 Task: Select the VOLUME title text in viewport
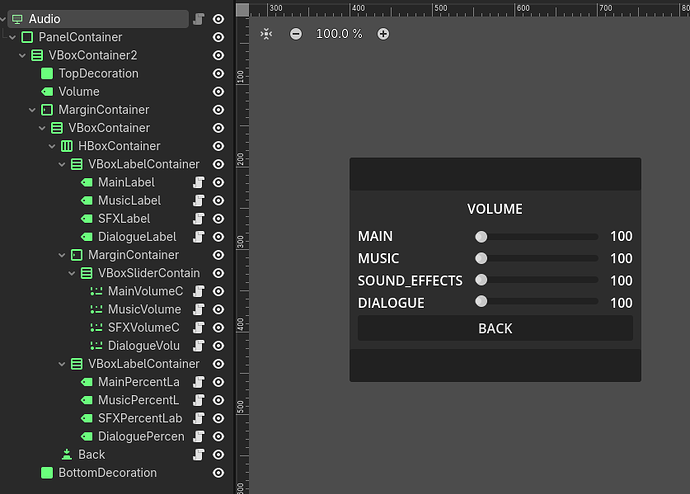tap(495, 209)
